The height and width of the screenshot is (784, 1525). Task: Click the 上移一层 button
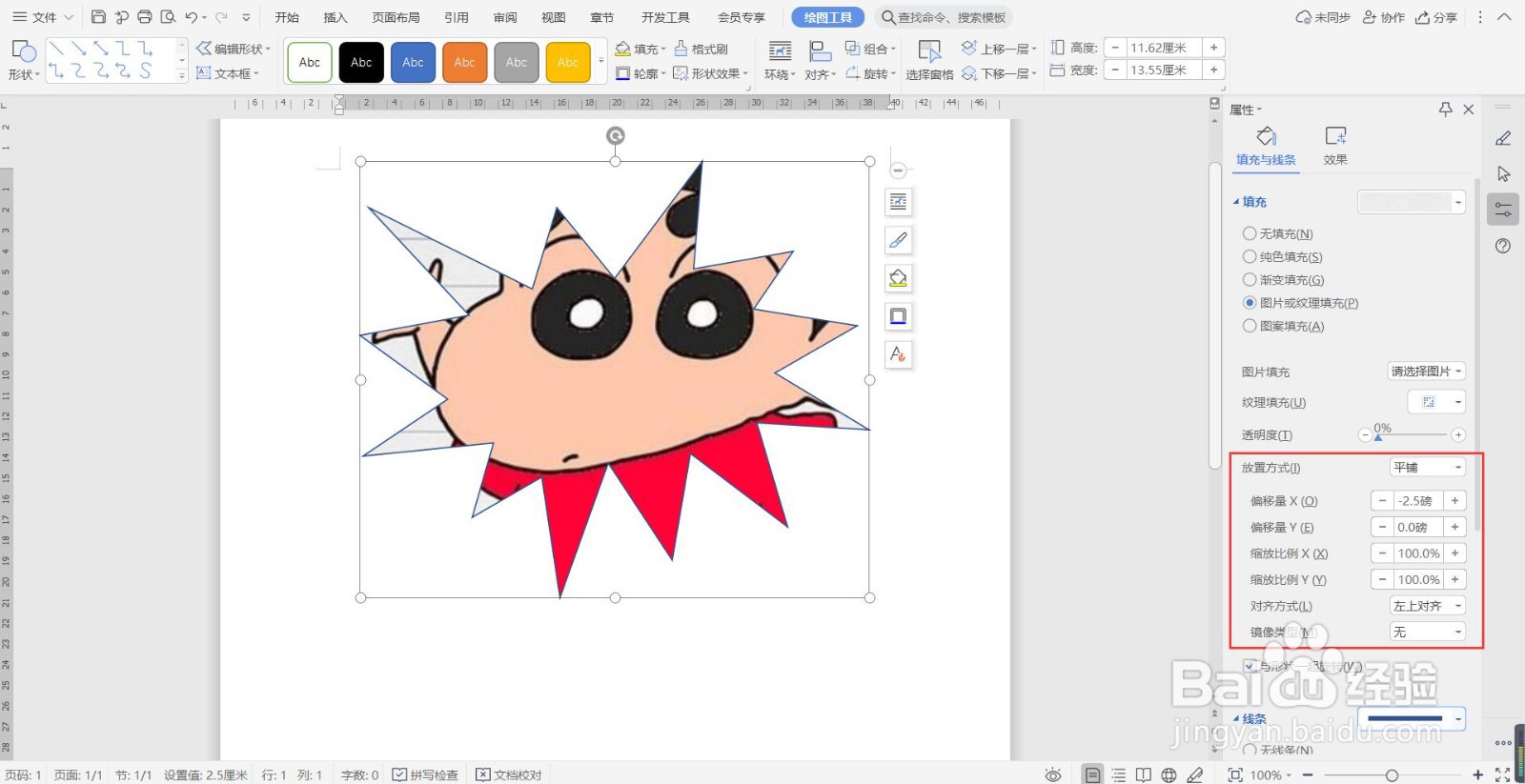(998, 49)
